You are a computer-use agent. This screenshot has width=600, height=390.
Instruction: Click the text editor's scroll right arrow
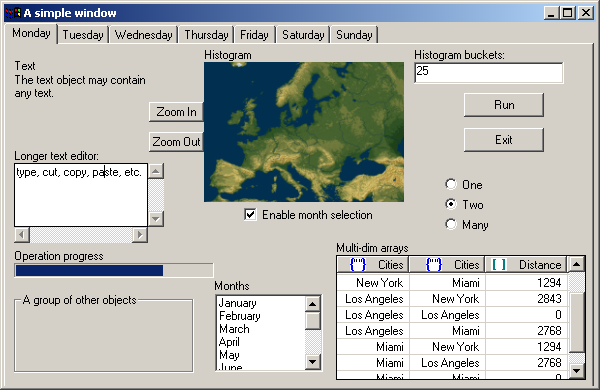(140, 235)
